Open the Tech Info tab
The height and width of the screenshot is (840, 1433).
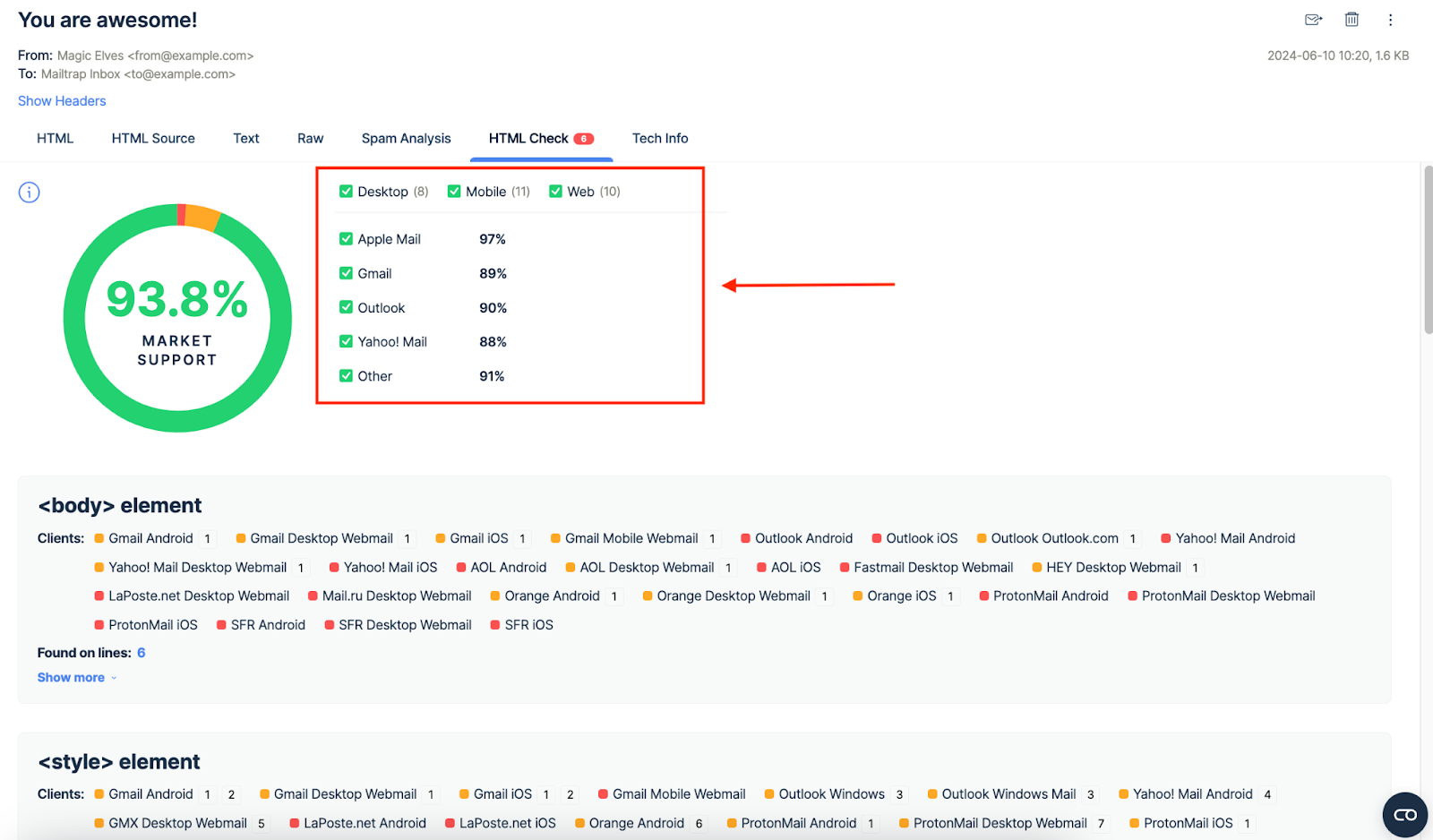(660, 138)
